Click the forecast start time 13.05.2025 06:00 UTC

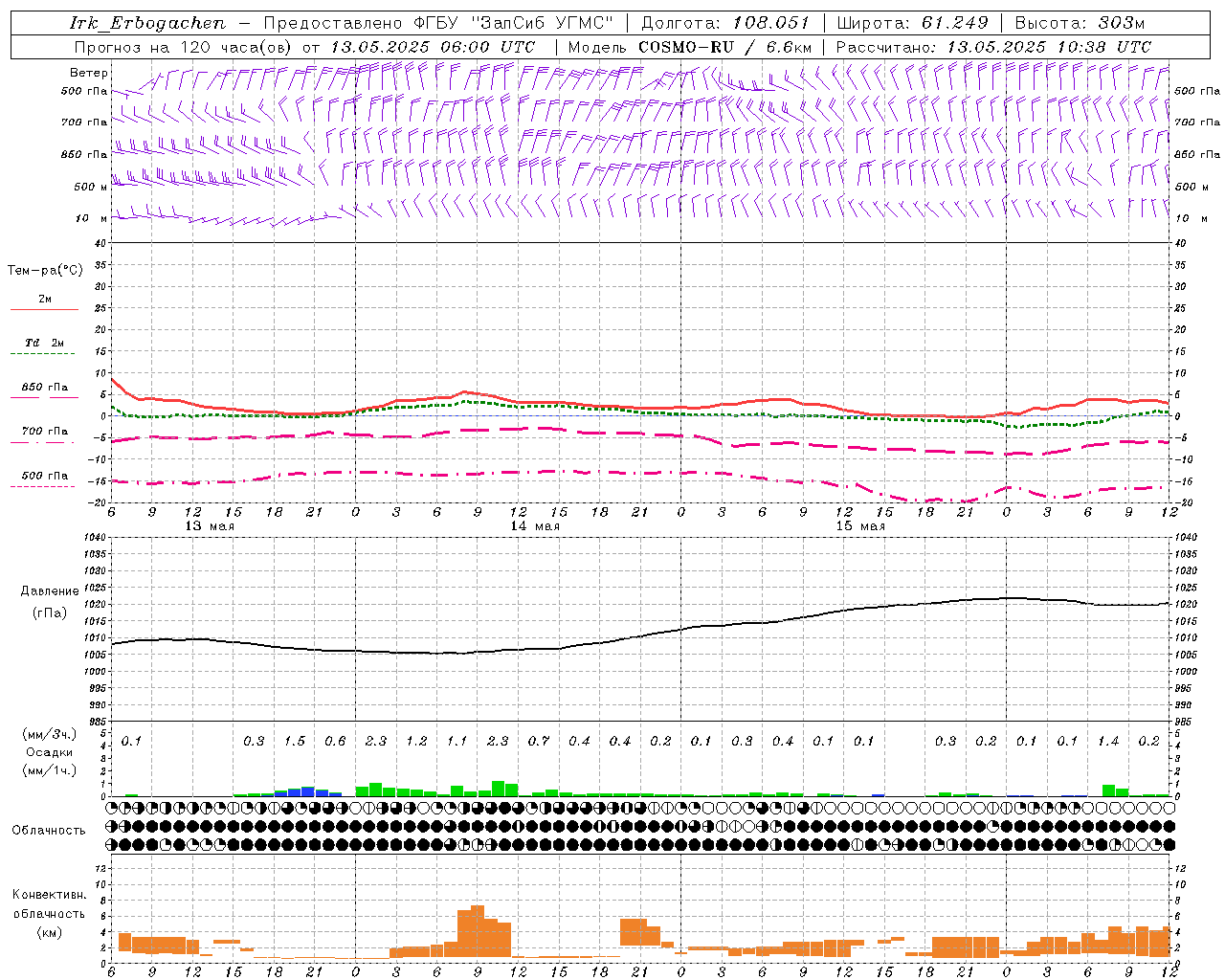tap(433, 47)
